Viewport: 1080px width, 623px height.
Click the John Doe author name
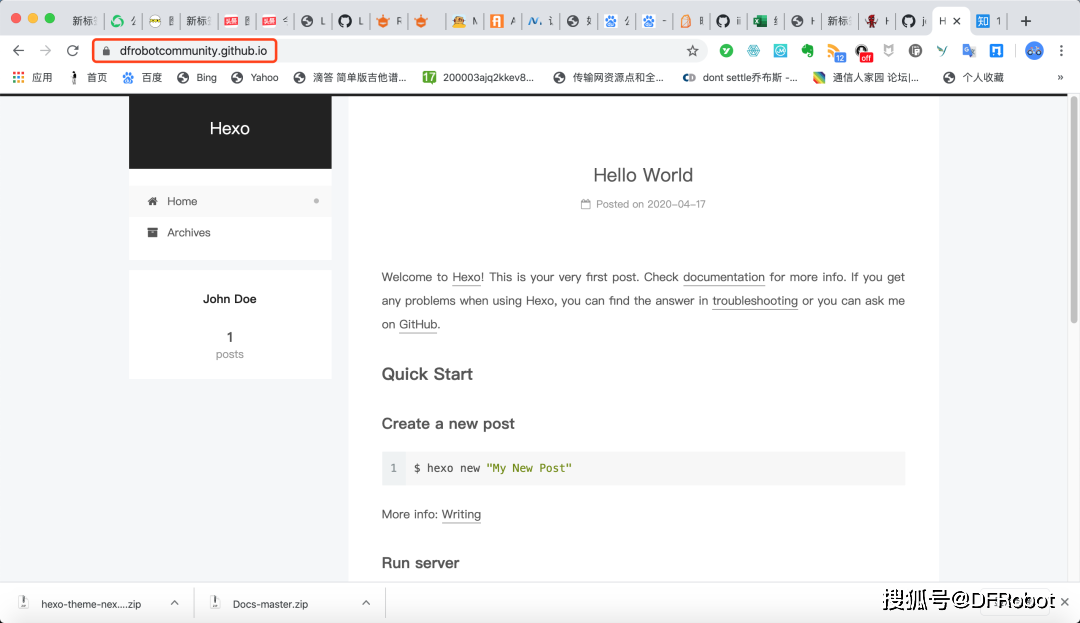(x=229, y=299)
